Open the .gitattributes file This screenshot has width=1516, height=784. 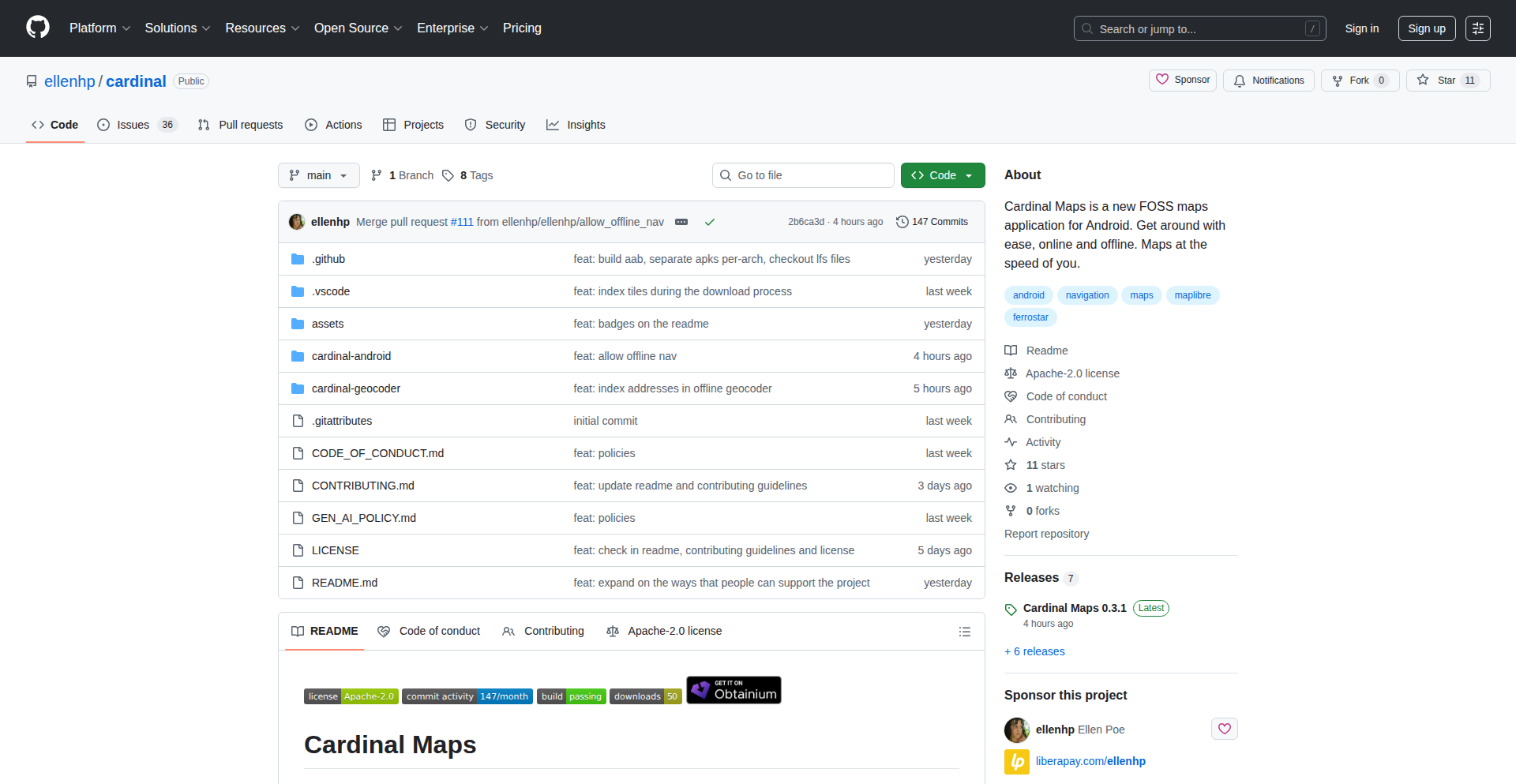click(342, 421)
